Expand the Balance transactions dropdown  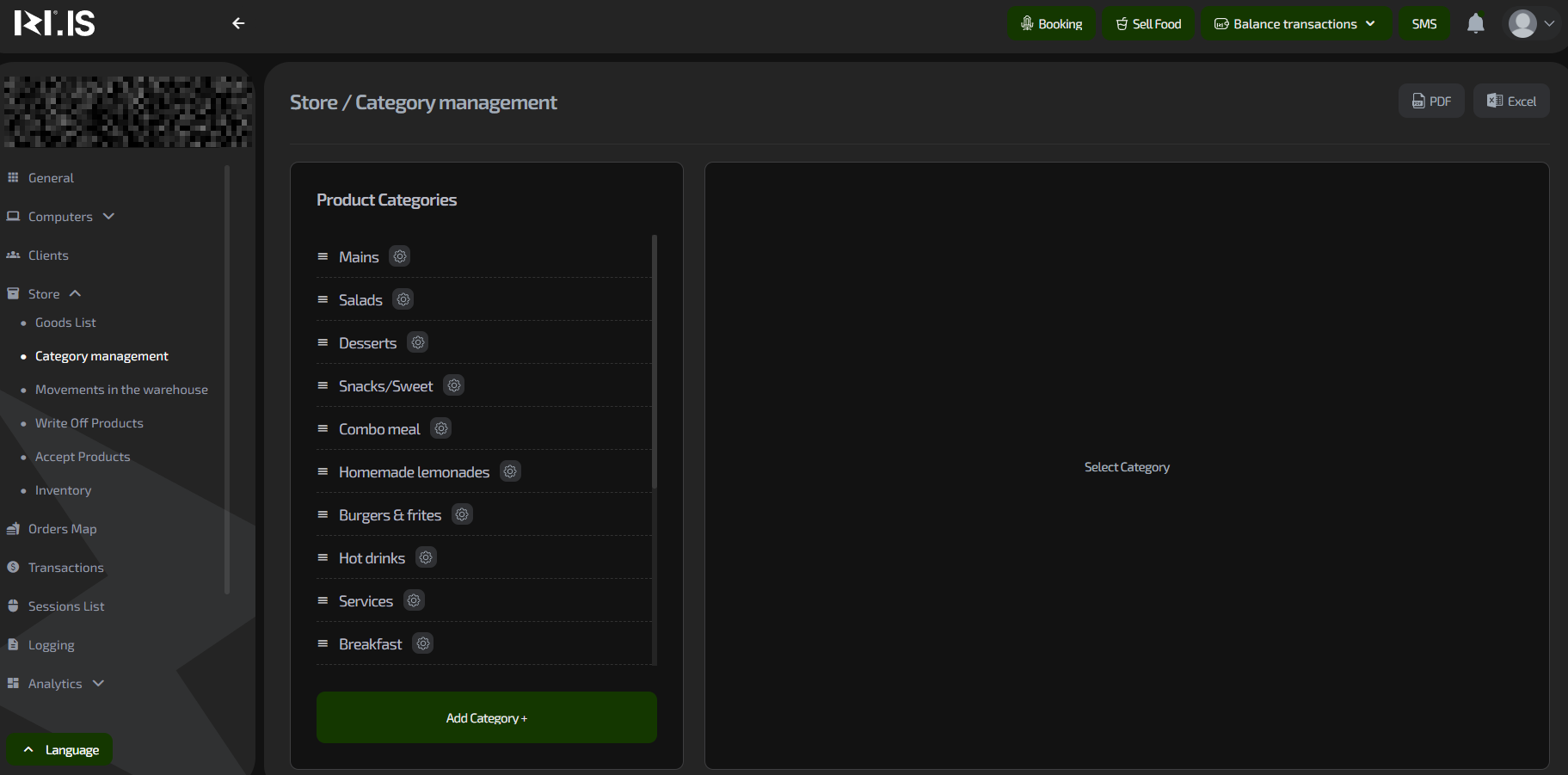click(x=1295, y=24)
